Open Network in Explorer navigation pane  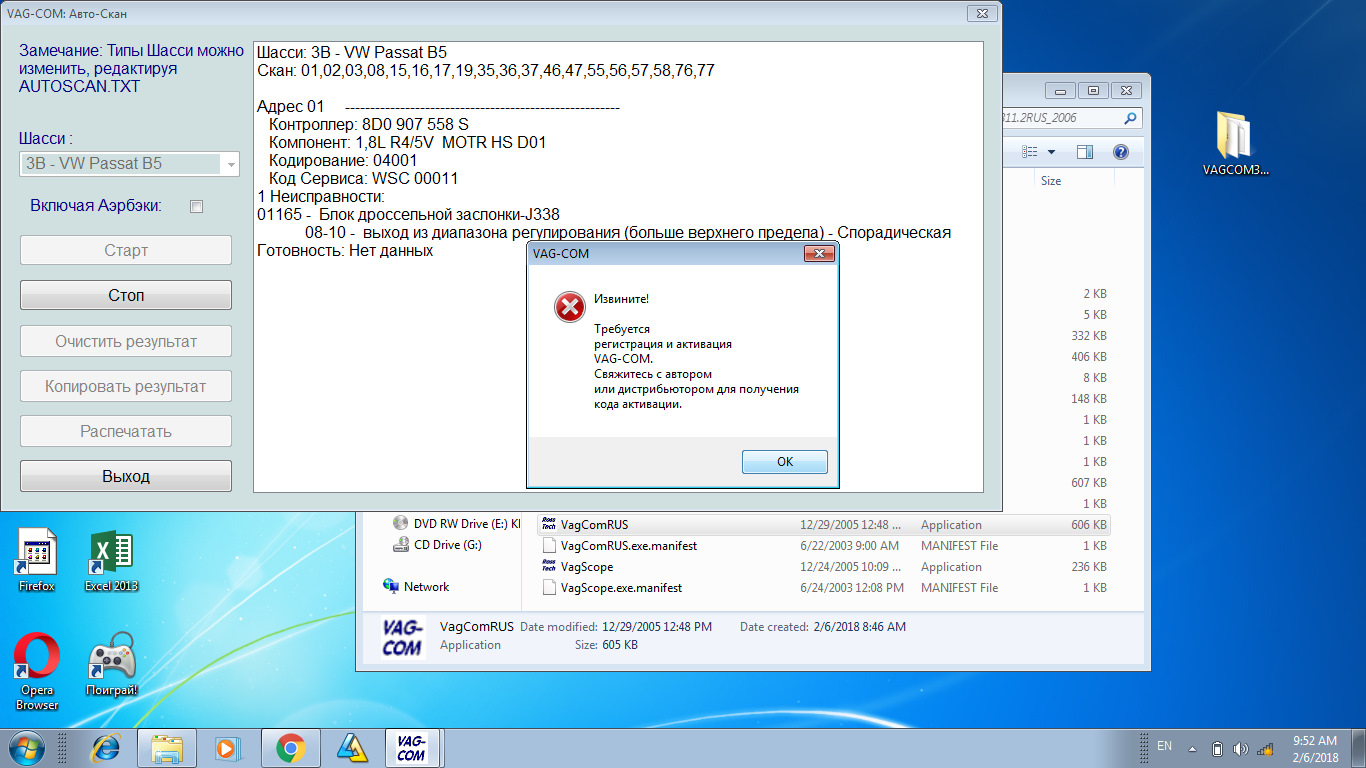point(416,587)
